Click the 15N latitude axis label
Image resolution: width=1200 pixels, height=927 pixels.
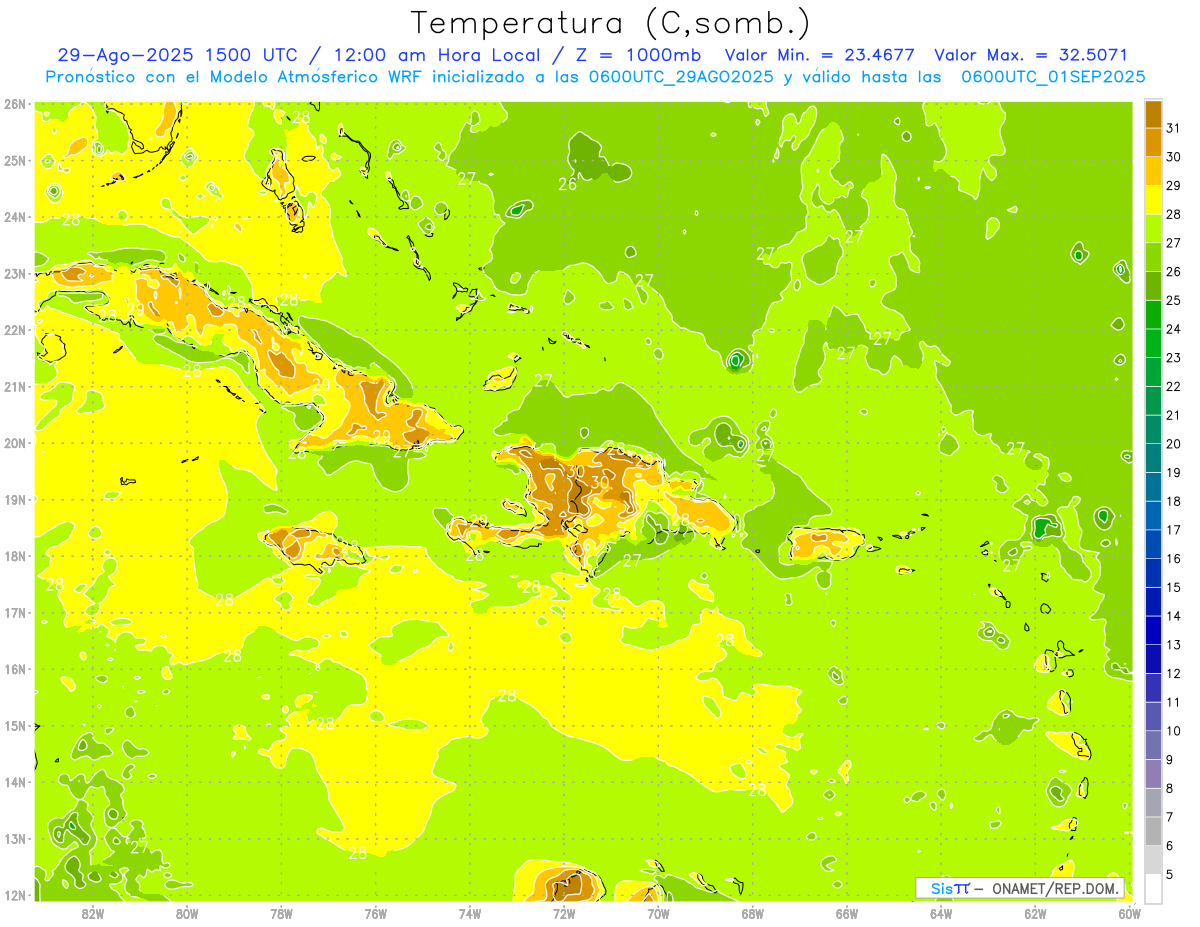[15, 726]
